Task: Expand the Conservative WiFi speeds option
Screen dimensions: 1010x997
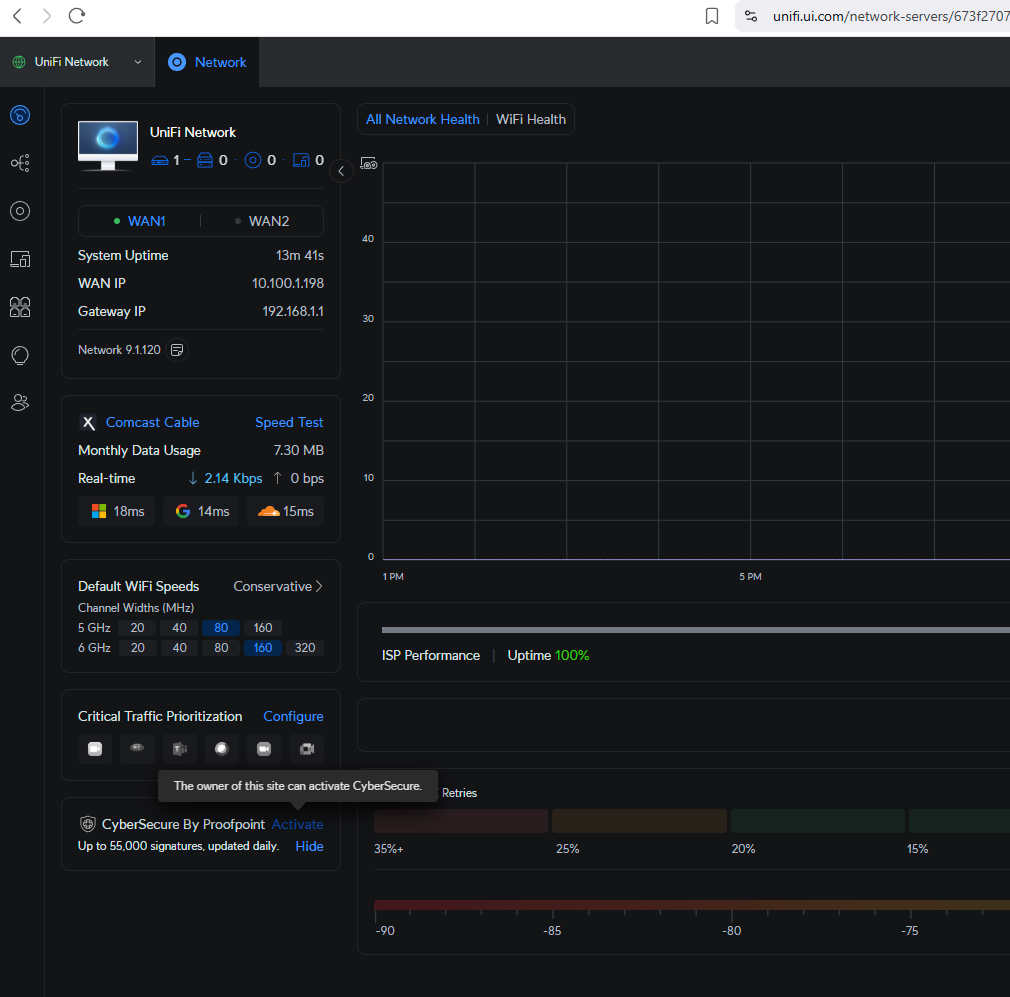Action: [x=278, y=586]
